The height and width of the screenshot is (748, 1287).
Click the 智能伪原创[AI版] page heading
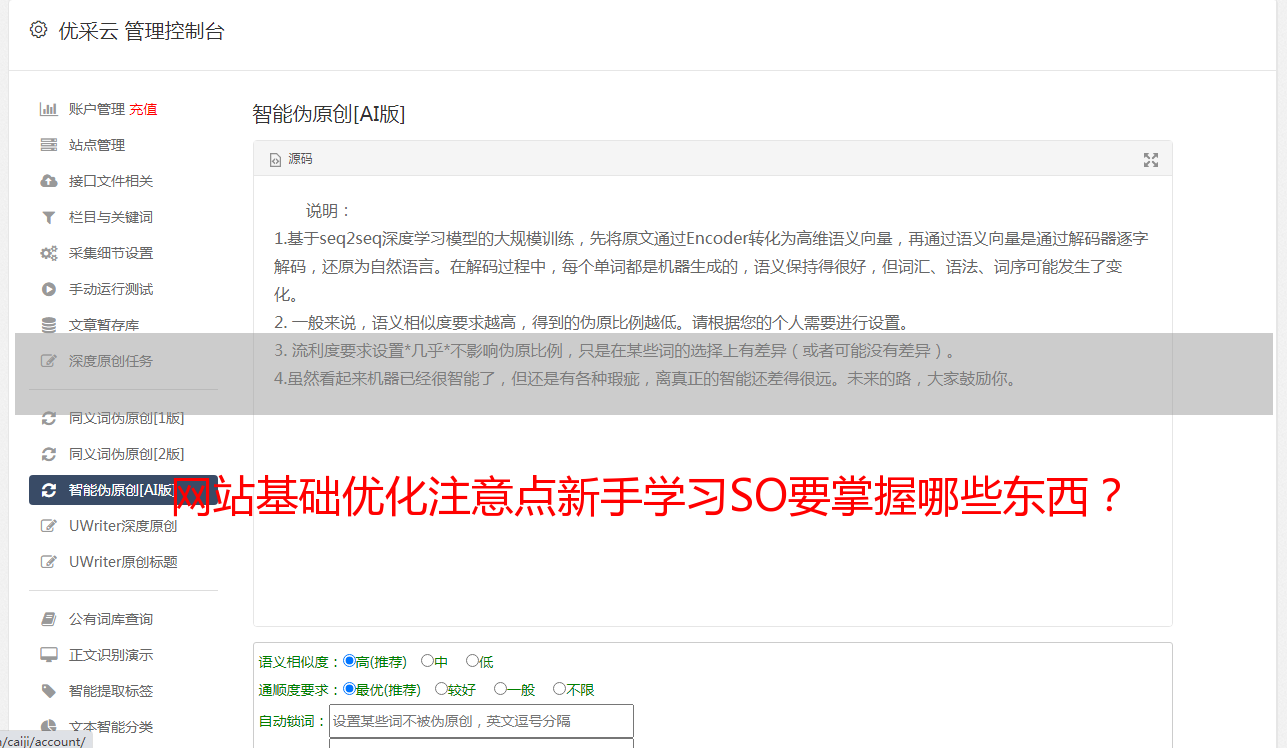point(328,114)
